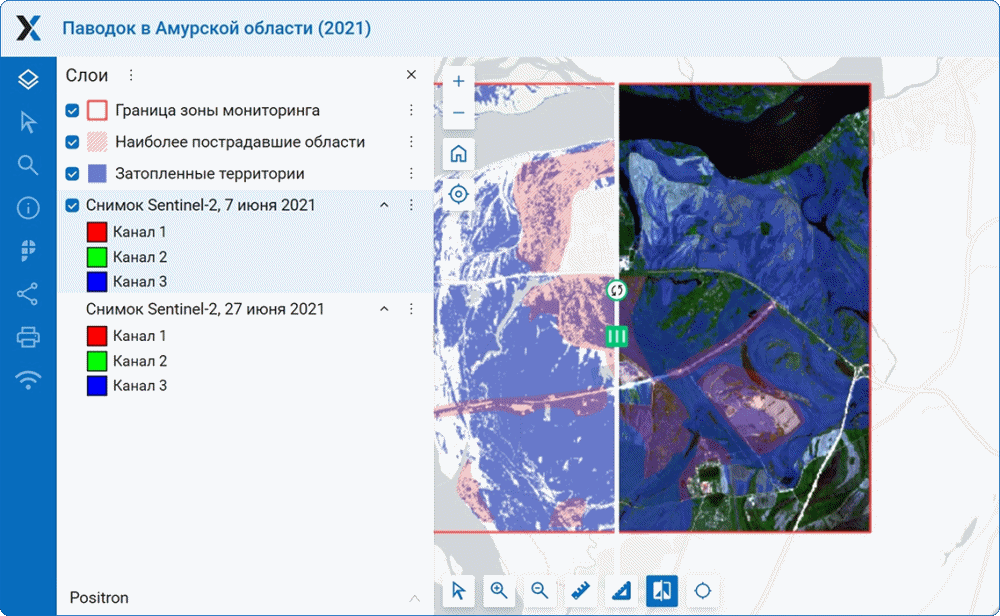The image size is (1000, 616).
Task: Click the red Канал 1 swatch under 7 июня
Action: [97, 232]
